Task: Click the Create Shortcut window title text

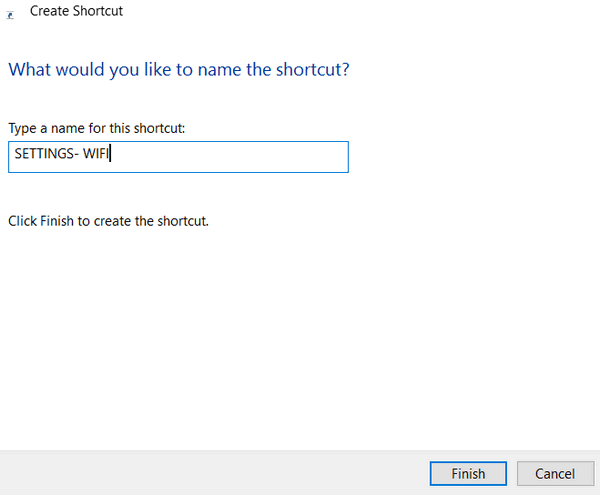Action: [76, 11]
